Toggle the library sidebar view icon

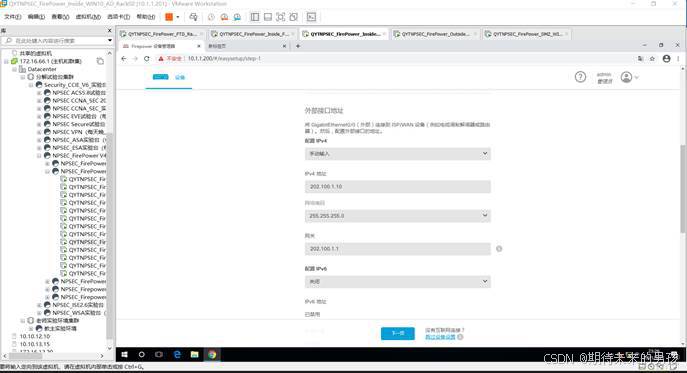[255, 17]
